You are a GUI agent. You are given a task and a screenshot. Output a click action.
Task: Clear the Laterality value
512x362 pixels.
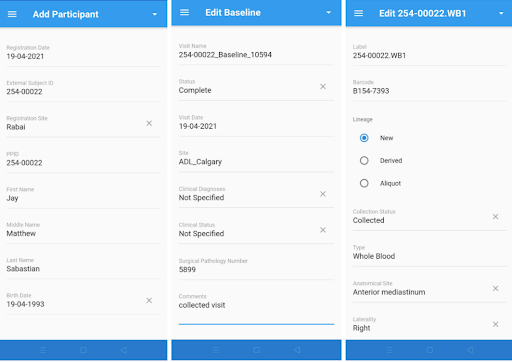[495, 324]
